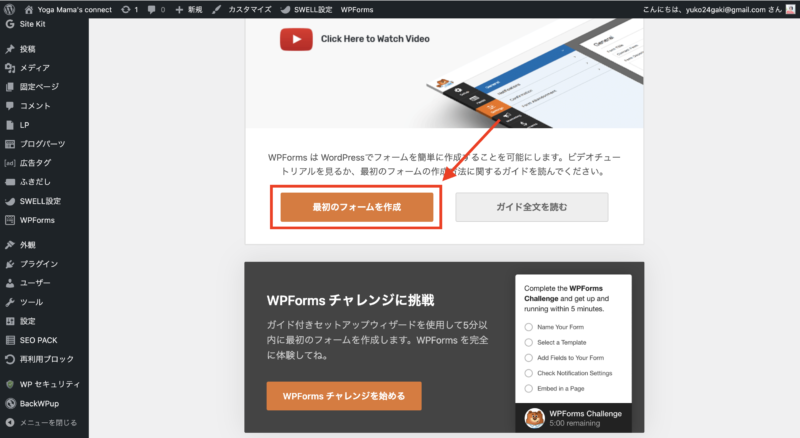
Task: Click the 固定ページ icon in the sidebar
Action: coord(10,87)
